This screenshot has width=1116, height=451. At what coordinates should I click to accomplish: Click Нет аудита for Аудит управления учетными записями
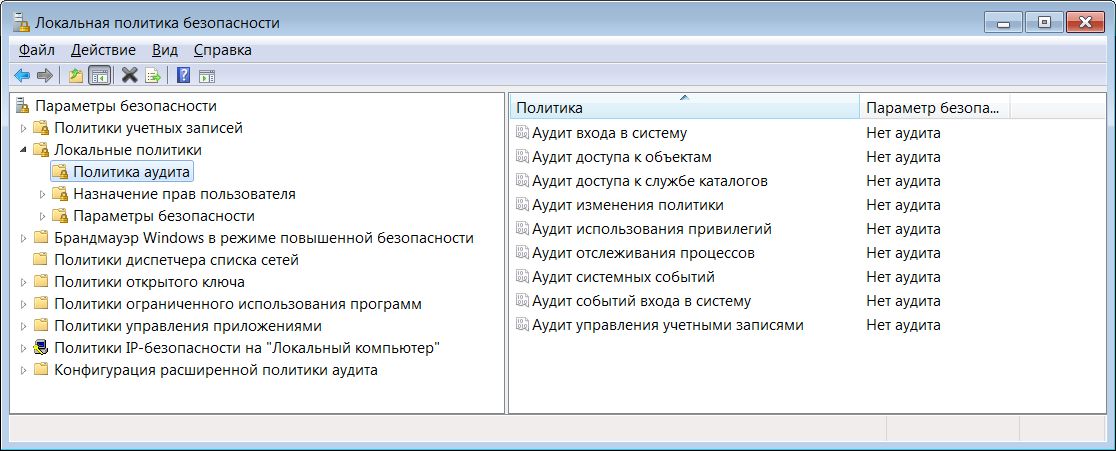[903, 326]
